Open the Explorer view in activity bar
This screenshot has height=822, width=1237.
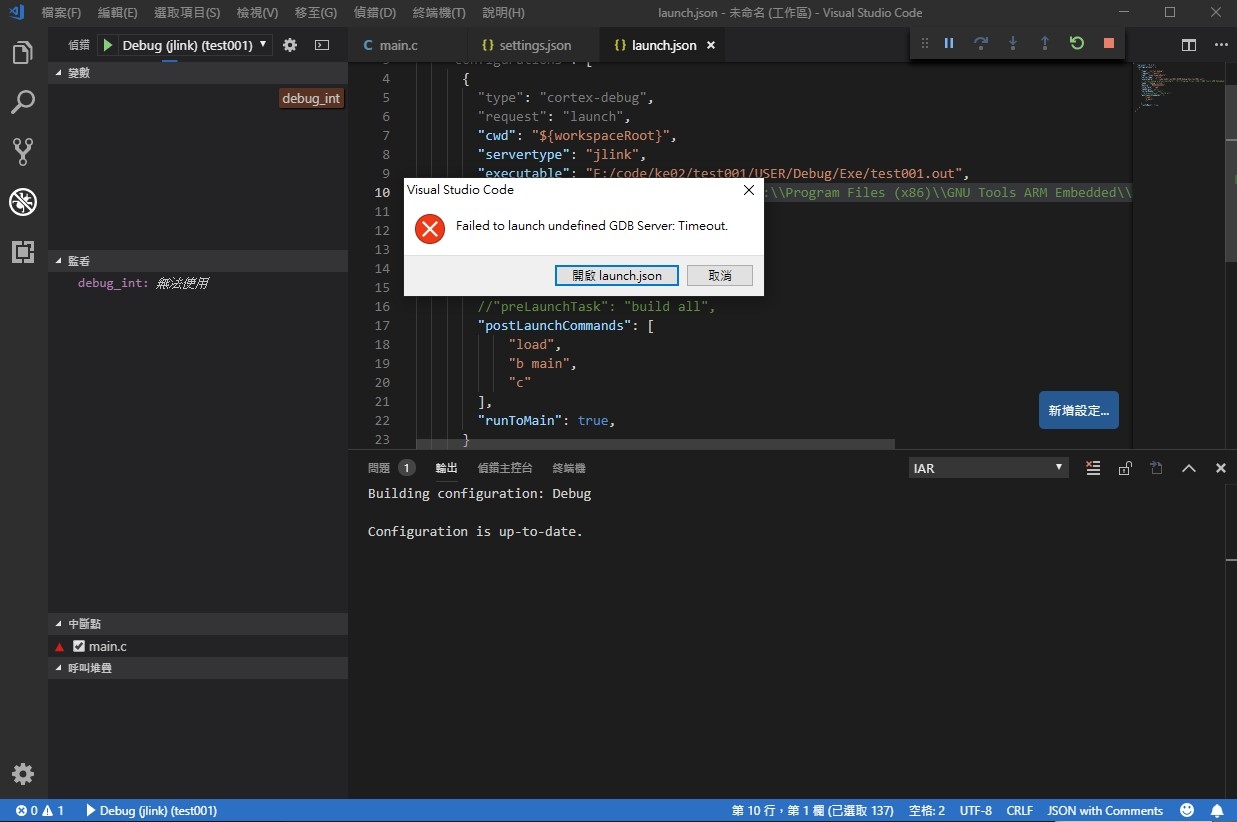point(23,54)
